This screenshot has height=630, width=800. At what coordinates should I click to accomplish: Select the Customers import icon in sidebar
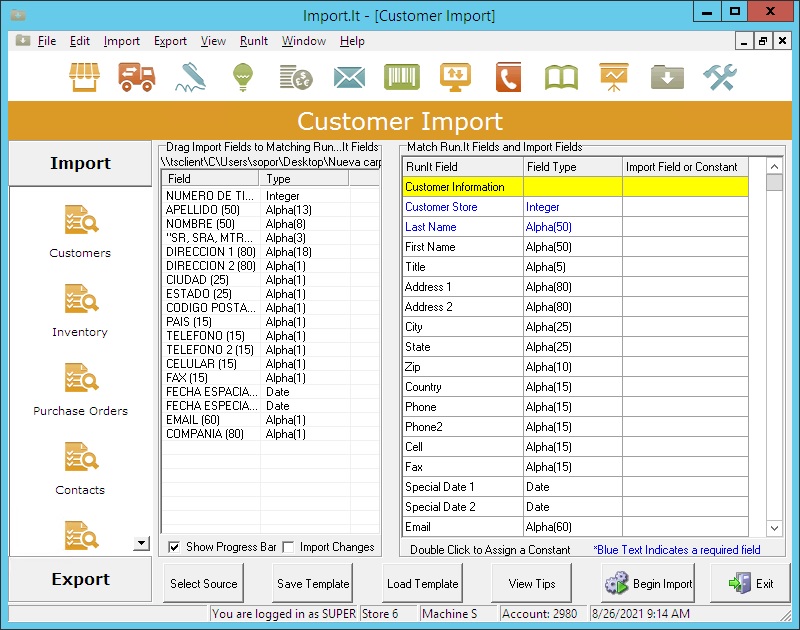coord(81,220)
